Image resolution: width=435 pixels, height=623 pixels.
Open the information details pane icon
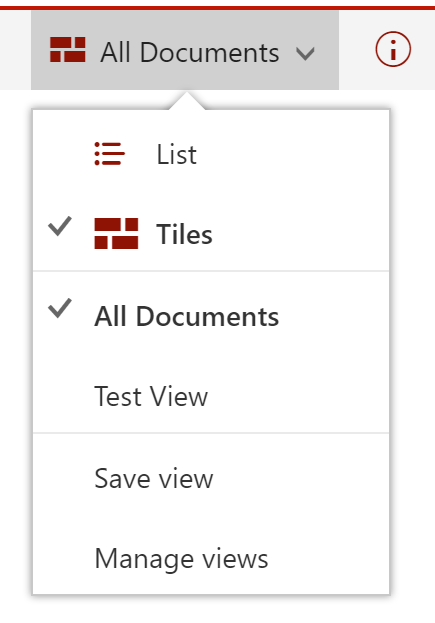pos(393,50)
